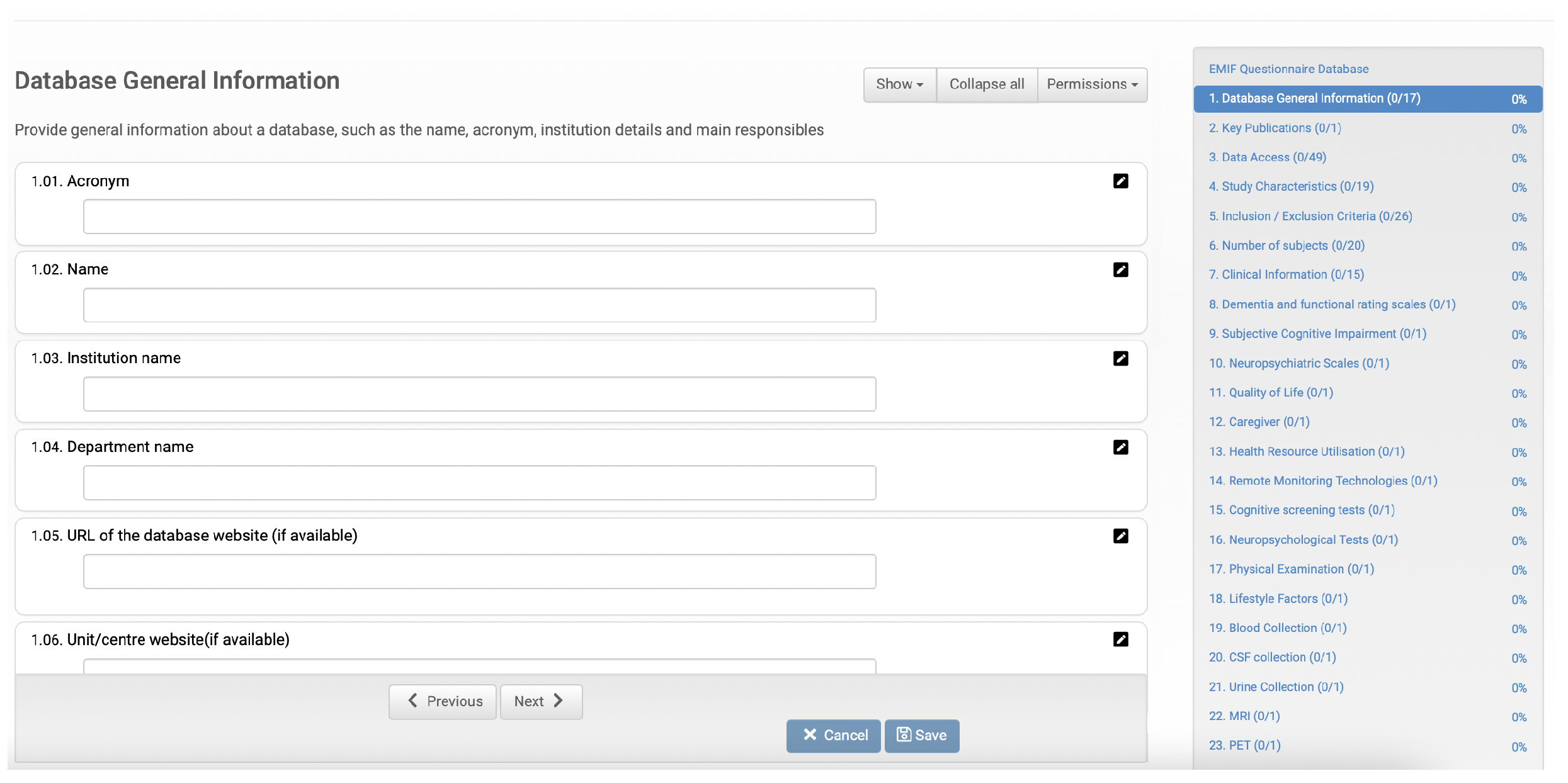
Task: Open the Show dropdown menu
Action: point(899,84)
